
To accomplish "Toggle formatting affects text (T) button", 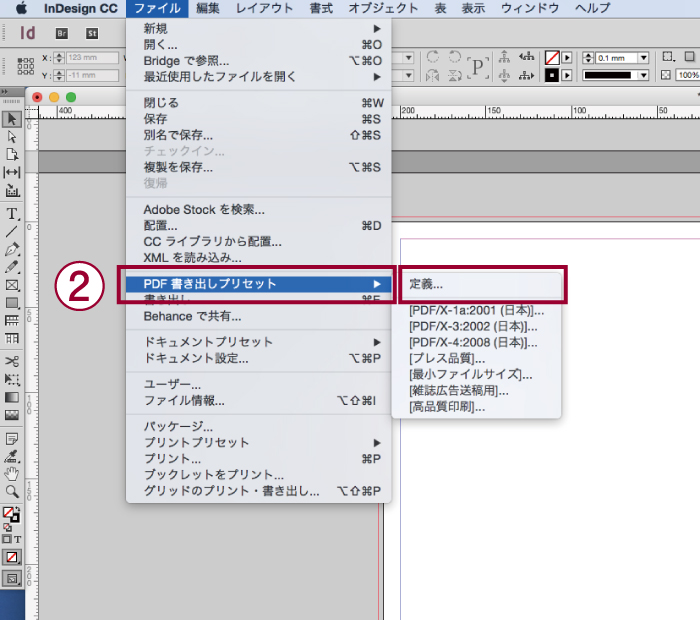I will (17, 539).
